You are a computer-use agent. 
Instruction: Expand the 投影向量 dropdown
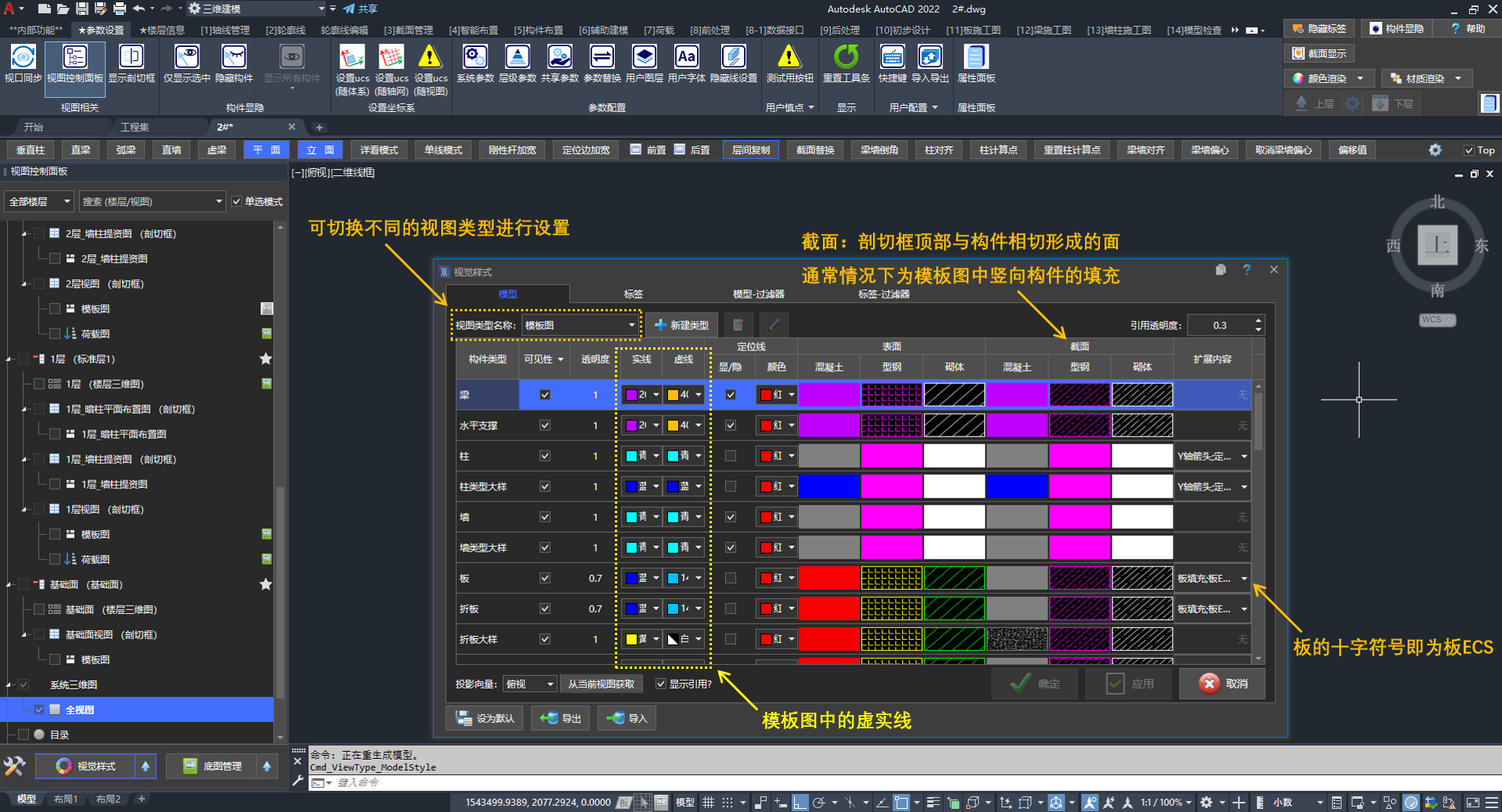point(530,684)
